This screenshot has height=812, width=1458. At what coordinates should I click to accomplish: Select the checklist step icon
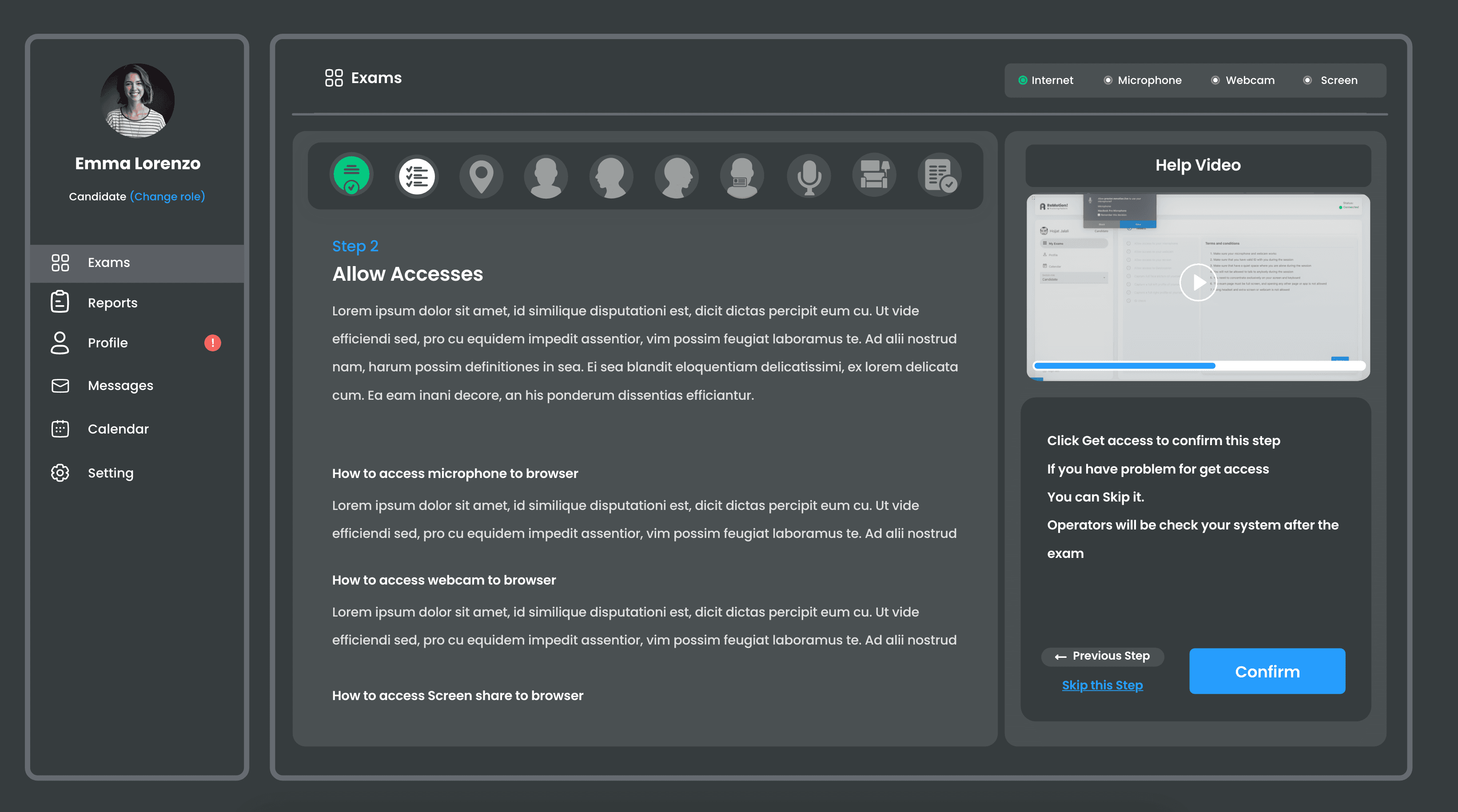417,175
